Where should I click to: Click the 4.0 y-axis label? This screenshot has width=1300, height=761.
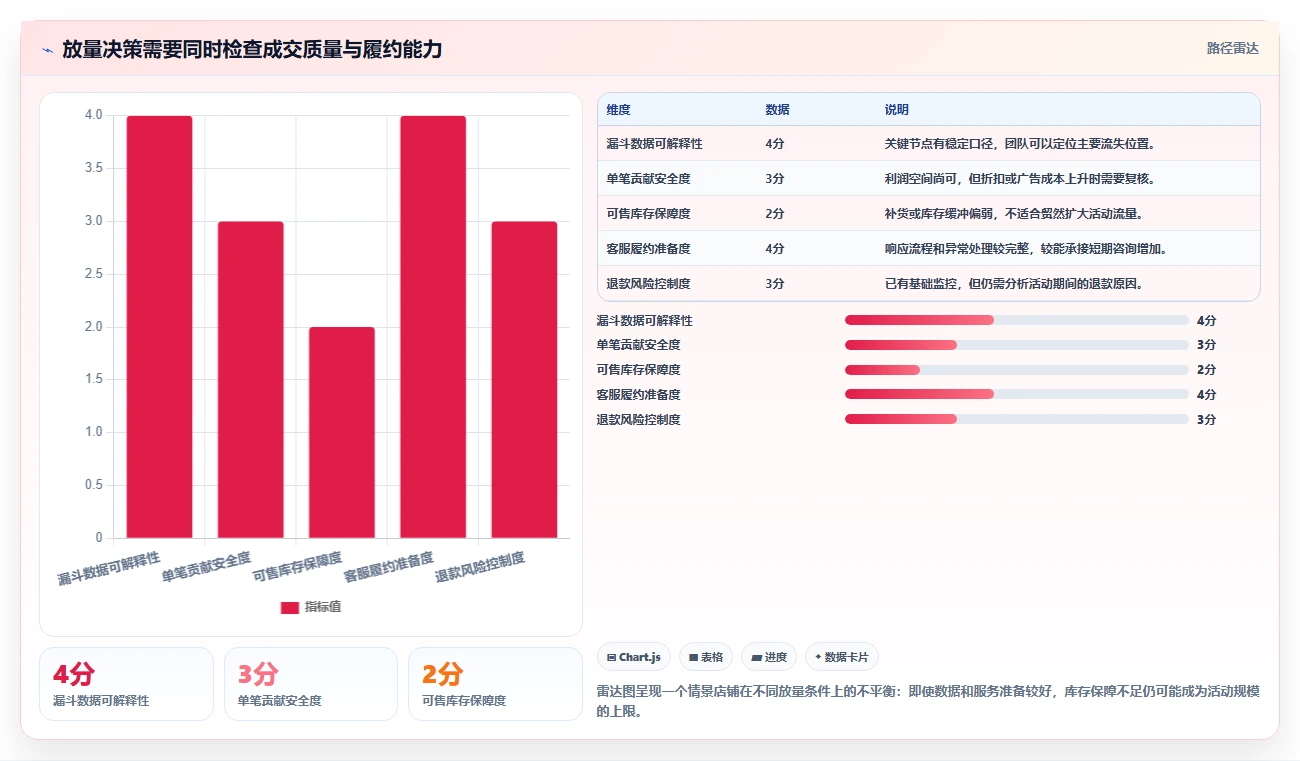point(93,115)
